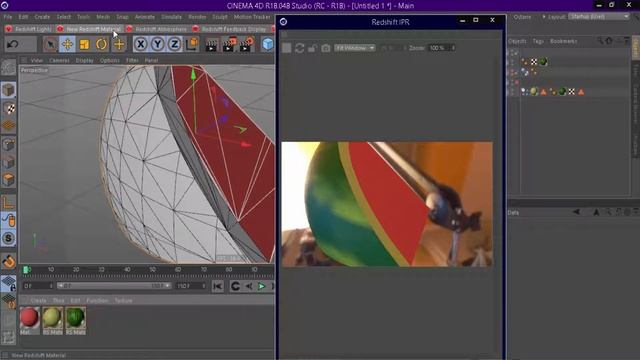Activate the Scale tool

click(x=84, y=44)
